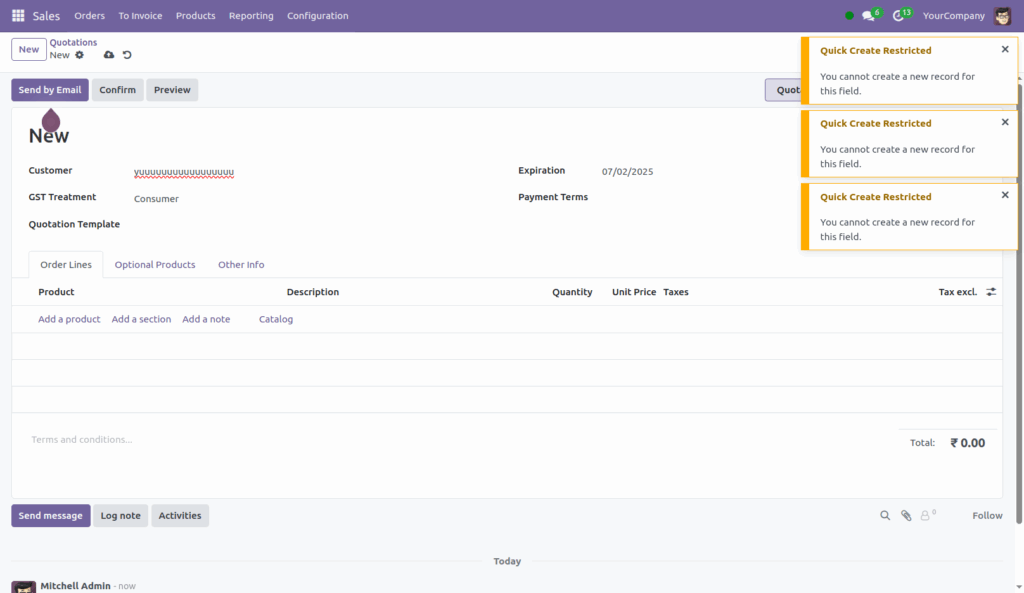The width and height of the screenshot is (1024, 593).
Task: Close the middle Quick Create Restricted warning
Action: click(1005, 122)
